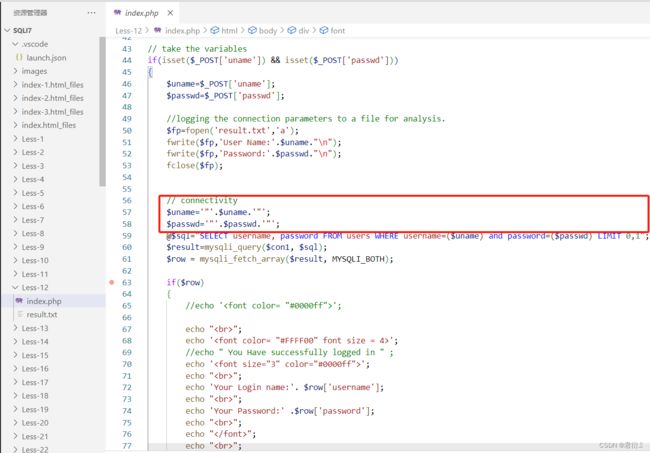Expand the index.html_files folder
The image size is (650, 453).
click(15, 125)
